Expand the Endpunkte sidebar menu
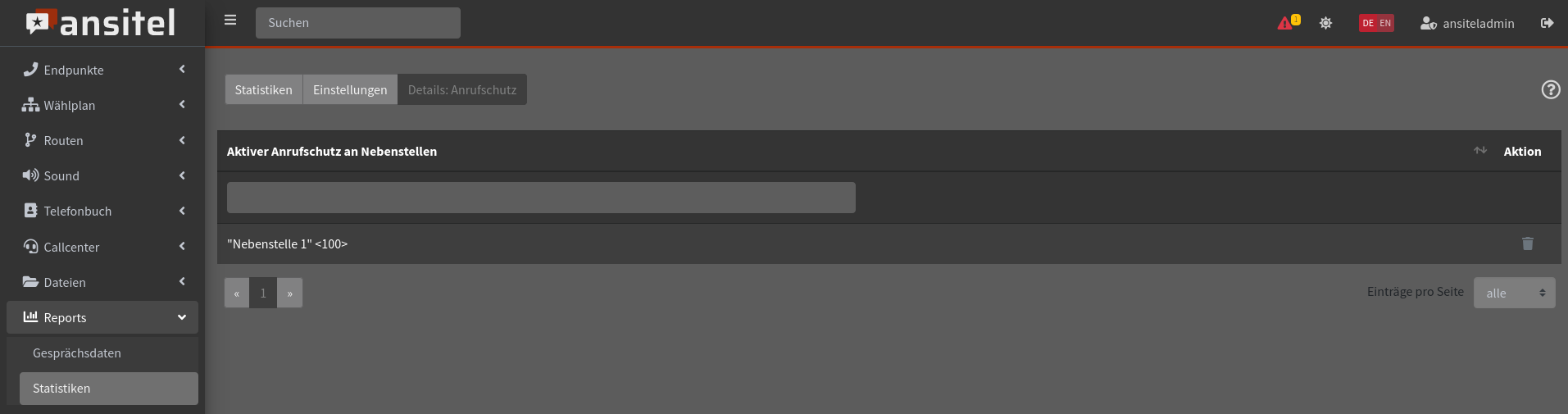This screenshot has height=414, width=1568. click(x=102, y=70)
